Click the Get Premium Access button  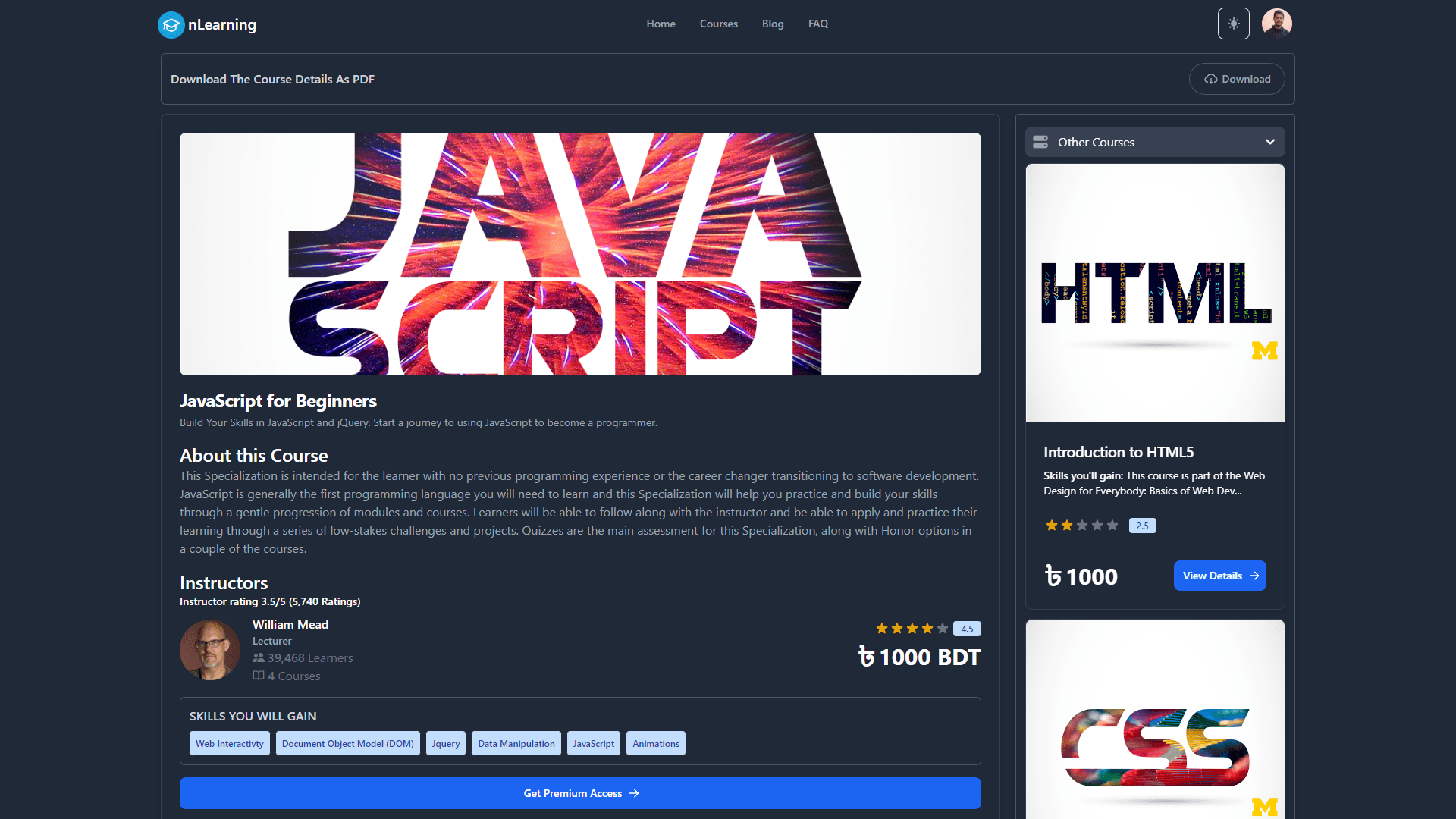coord(580,793)
